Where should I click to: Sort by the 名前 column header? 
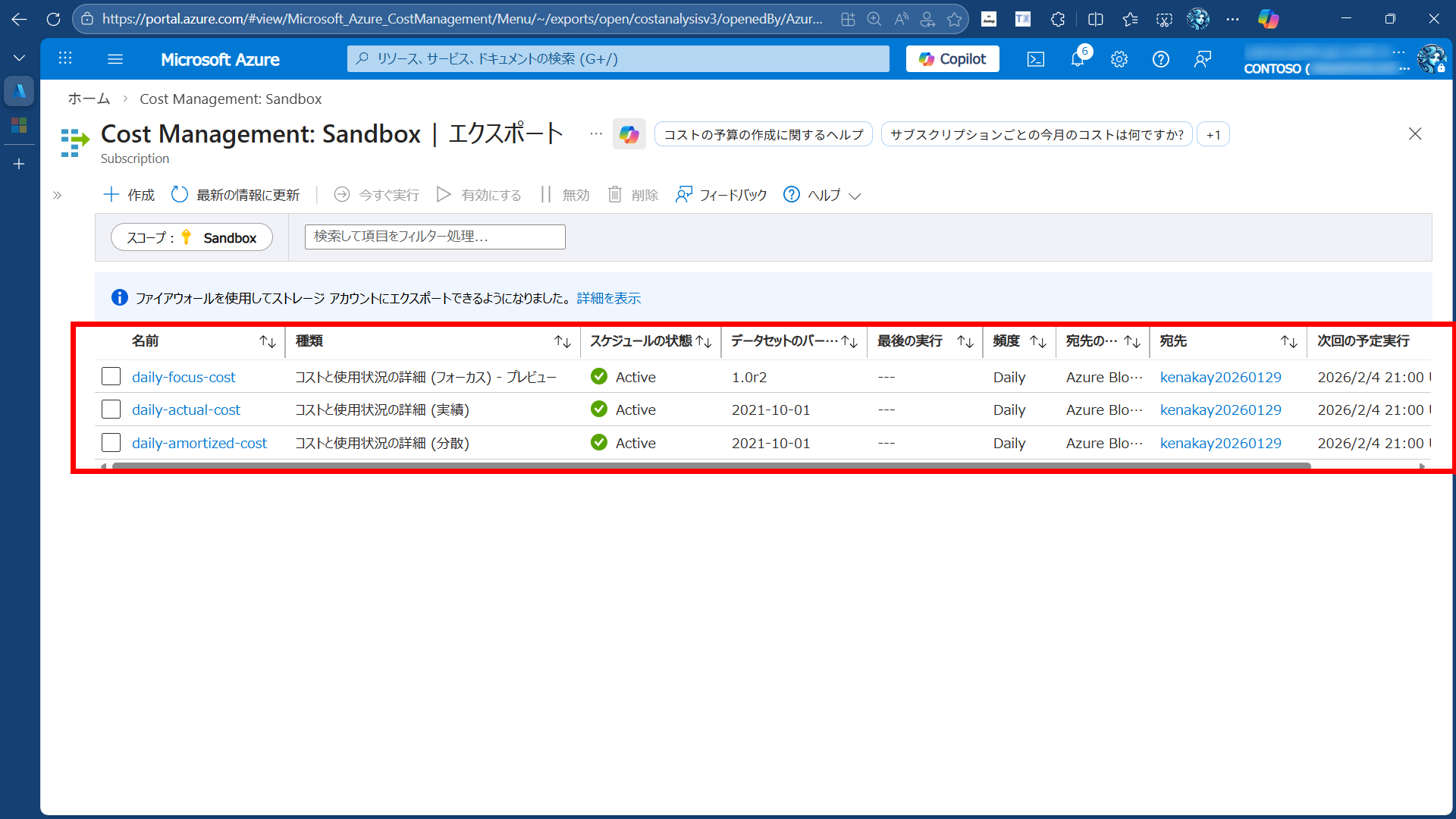coord(146,341)
